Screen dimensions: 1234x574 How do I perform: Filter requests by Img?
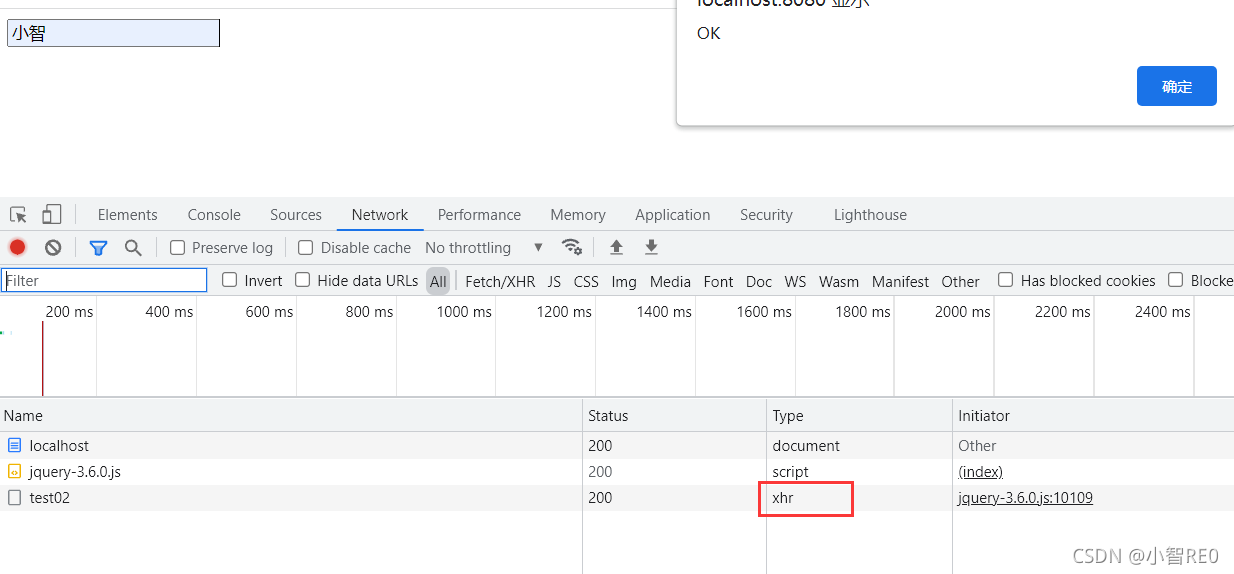pos(624,282)
